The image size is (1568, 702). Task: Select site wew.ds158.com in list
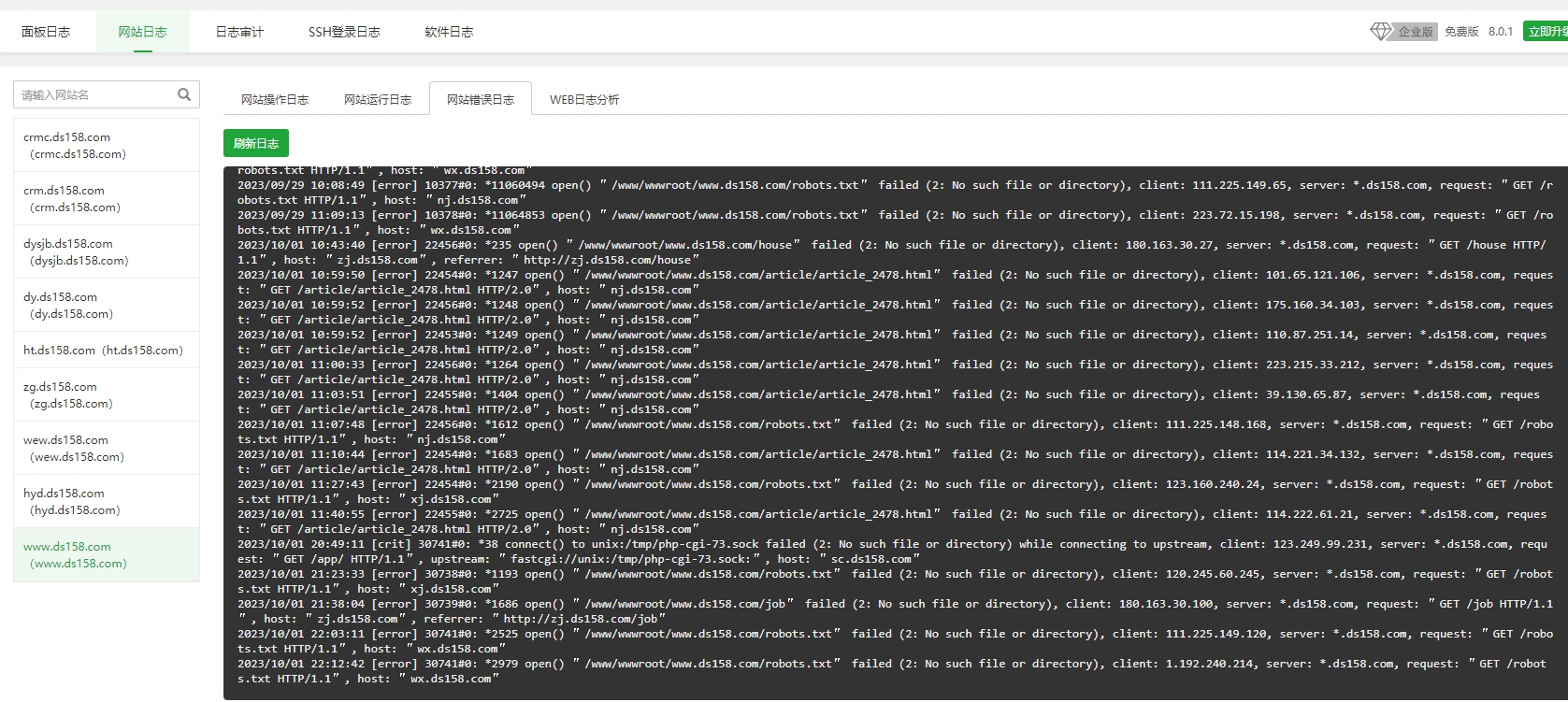coord(107,448)
